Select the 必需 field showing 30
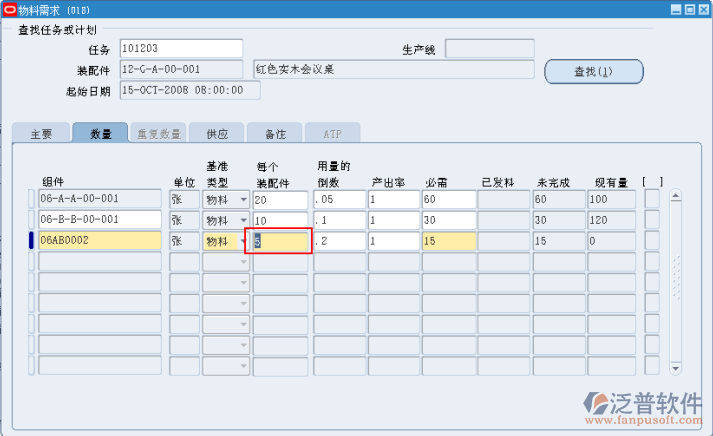 tap(448, 220)
